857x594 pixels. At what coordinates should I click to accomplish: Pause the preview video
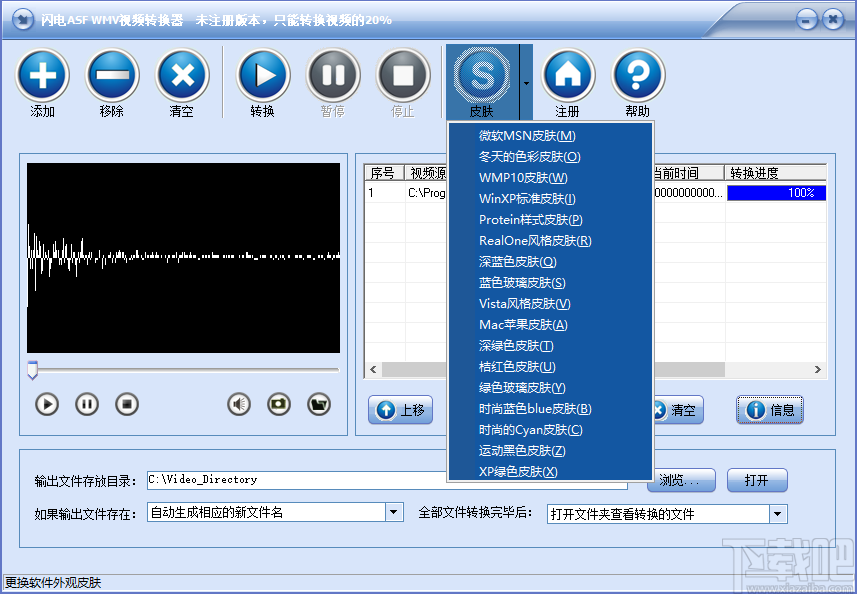click(x=87, y=404)
